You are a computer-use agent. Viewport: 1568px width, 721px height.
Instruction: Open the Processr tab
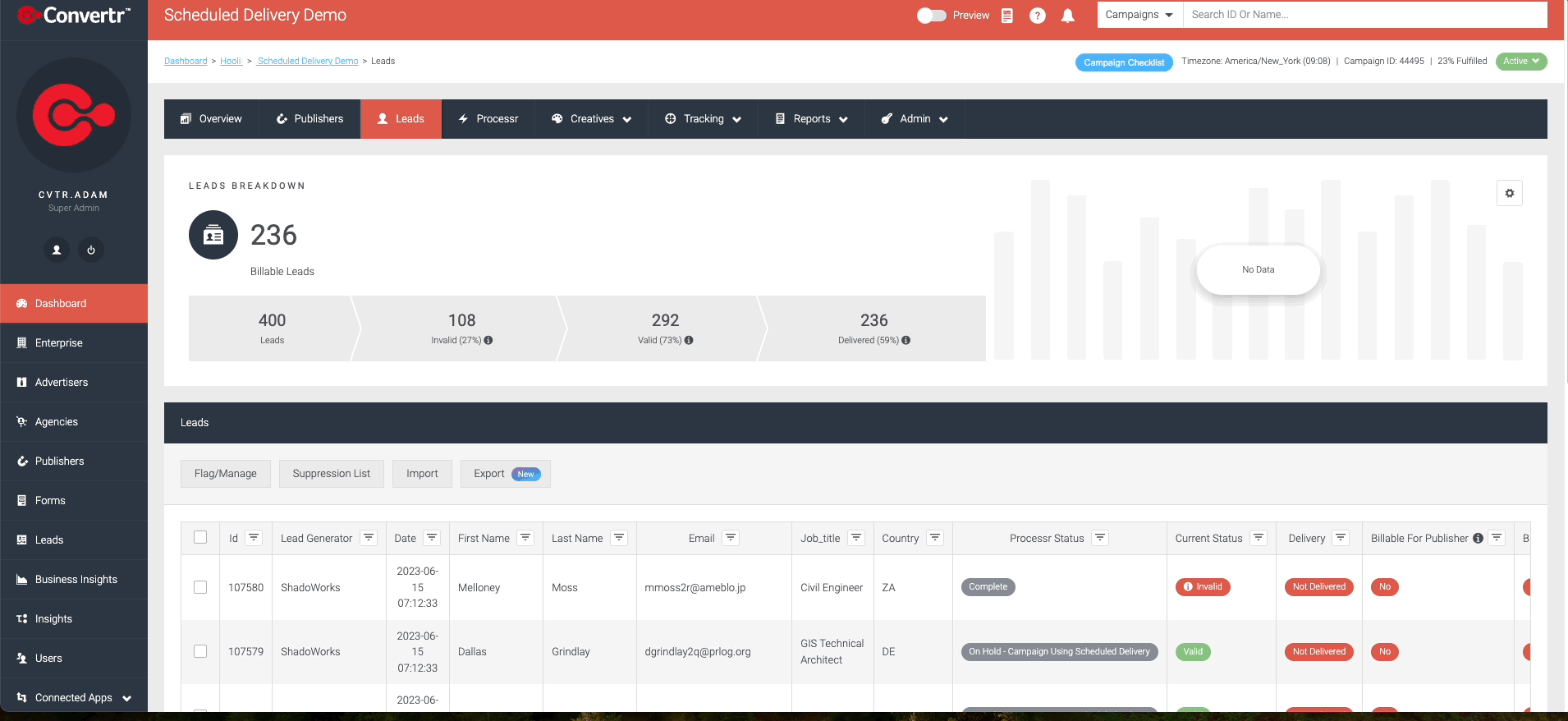pyautogui.click(x=488, y=119)
